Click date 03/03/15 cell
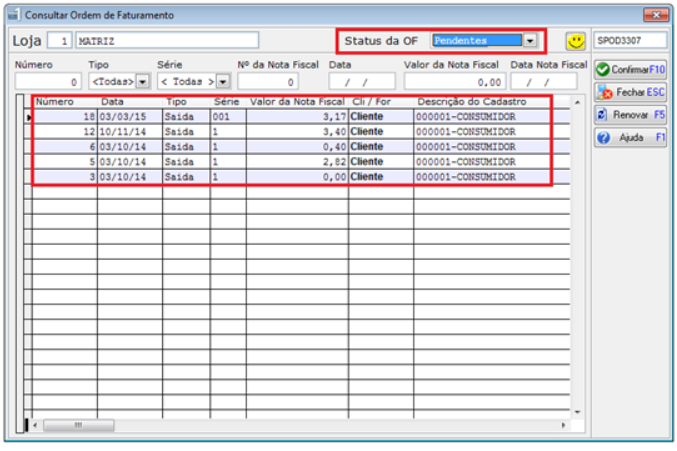The image size is (677, 451). (130, 117)
